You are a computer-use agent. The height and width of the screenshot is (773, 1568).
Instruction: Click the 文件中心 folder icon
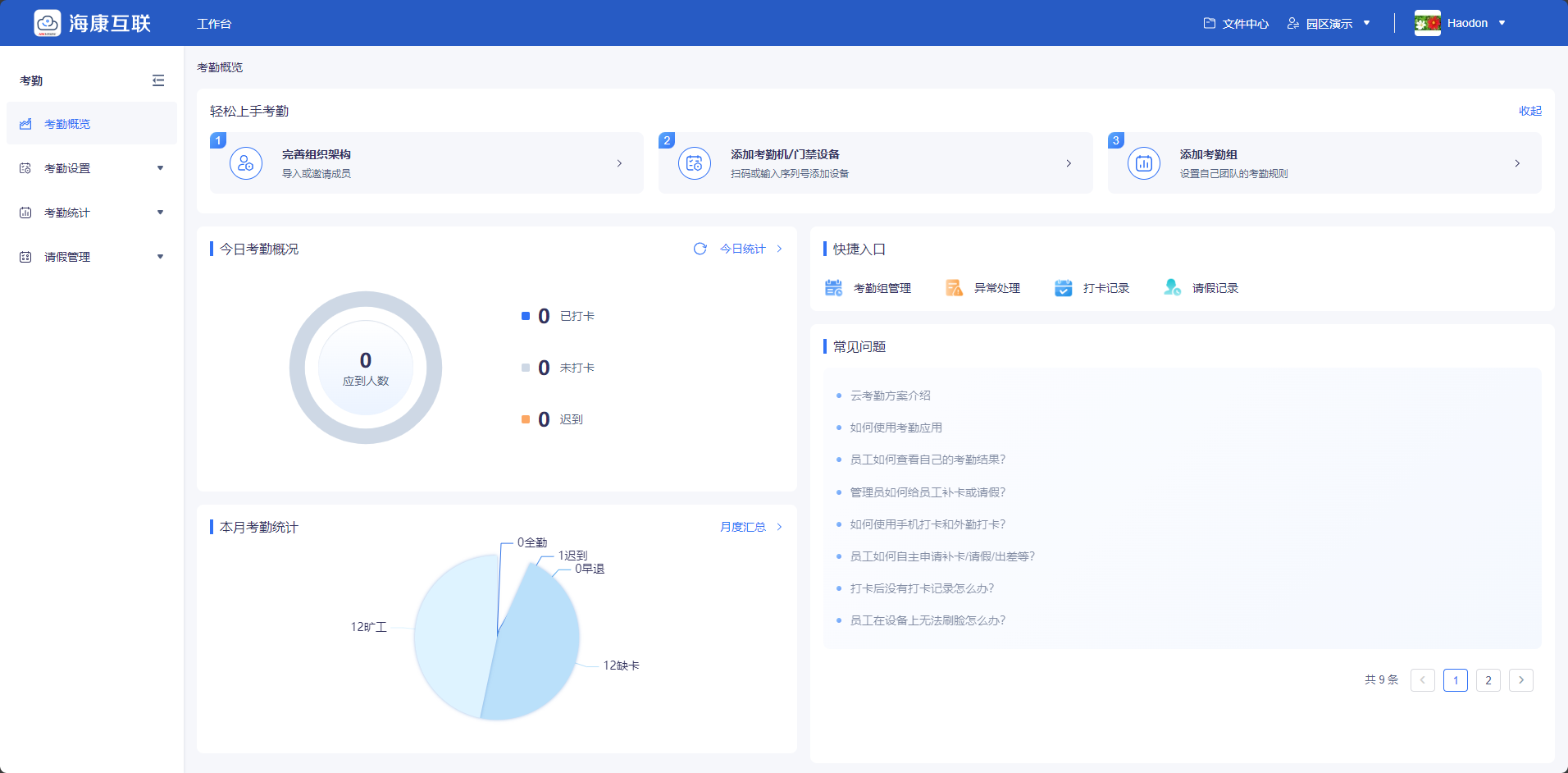(x=1209, y=24)
